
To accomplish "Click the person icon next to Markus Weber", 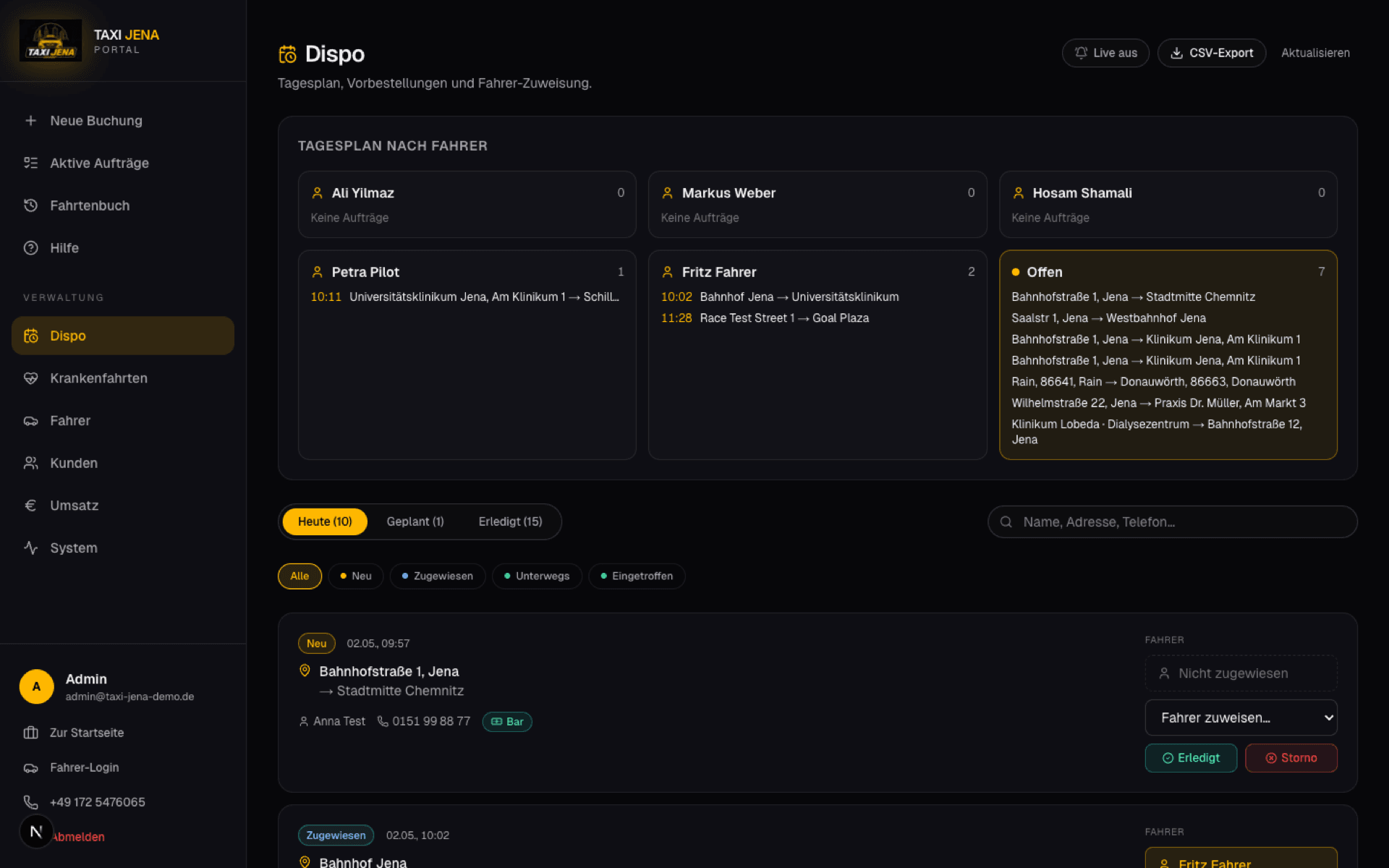I will coord(667,193).
